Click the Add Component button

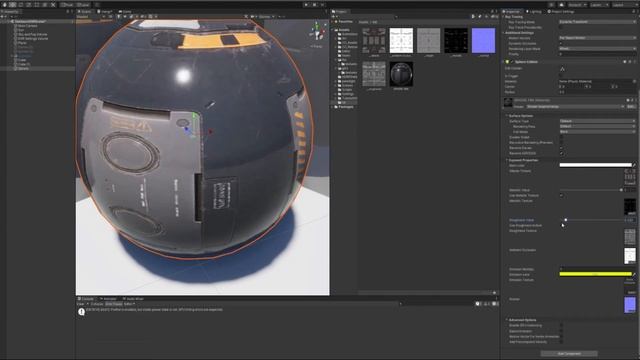point(569,353)
